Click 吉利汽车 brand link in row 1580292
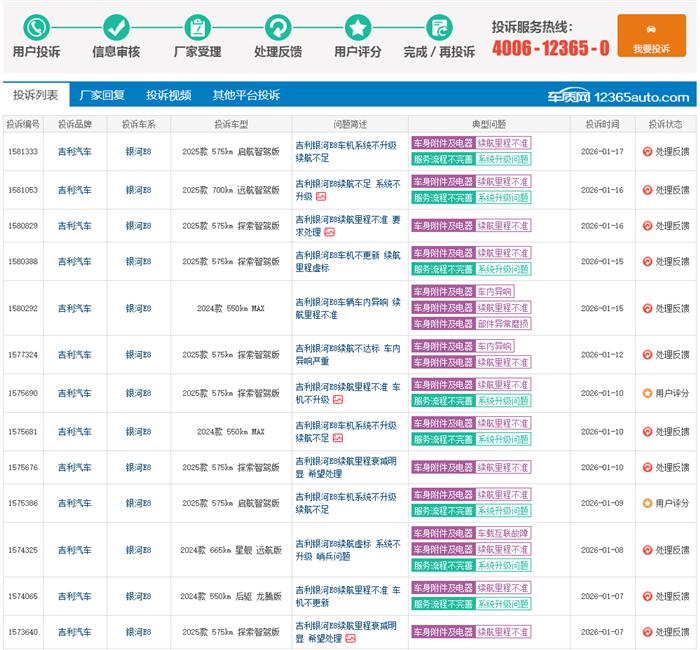The width and height of the screenshot is (700, 650). coord(74,308)
